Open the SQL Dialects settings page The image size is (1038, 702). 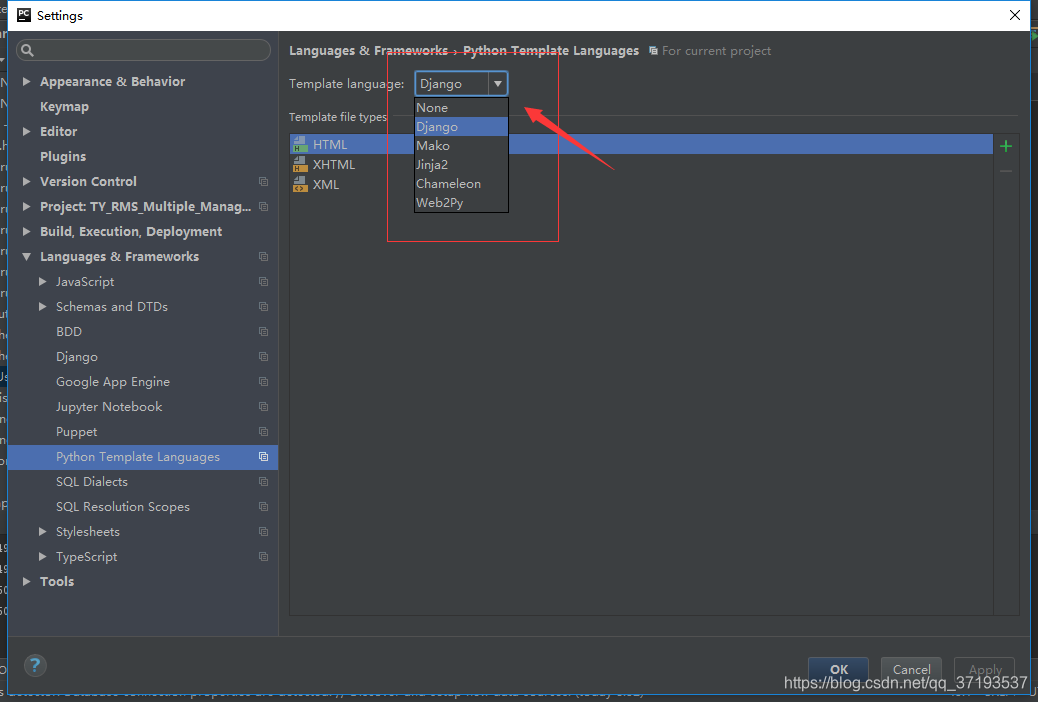pos(91,481)
